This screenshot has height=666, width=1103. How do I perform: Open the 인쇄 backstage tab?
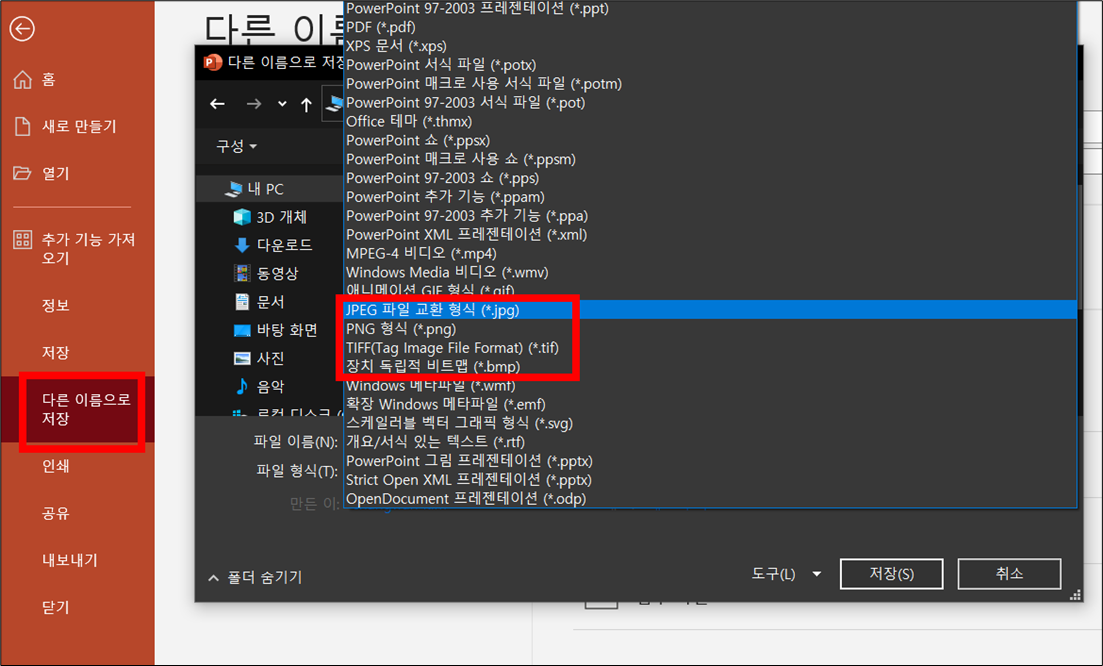[x=56, y=466]
